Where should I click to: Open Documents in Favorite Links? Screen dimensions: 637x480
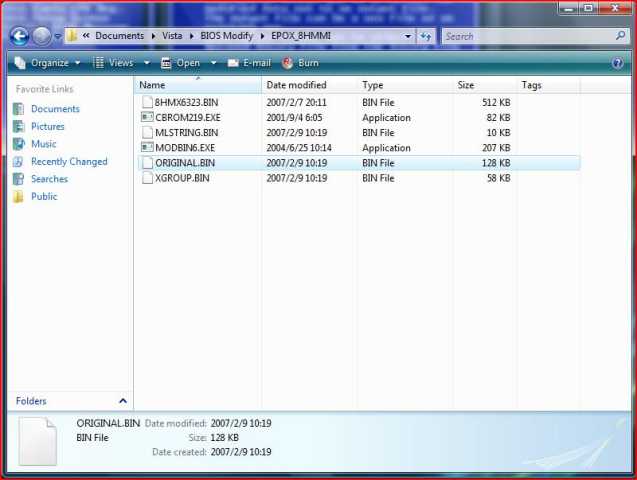coord(55,109)
